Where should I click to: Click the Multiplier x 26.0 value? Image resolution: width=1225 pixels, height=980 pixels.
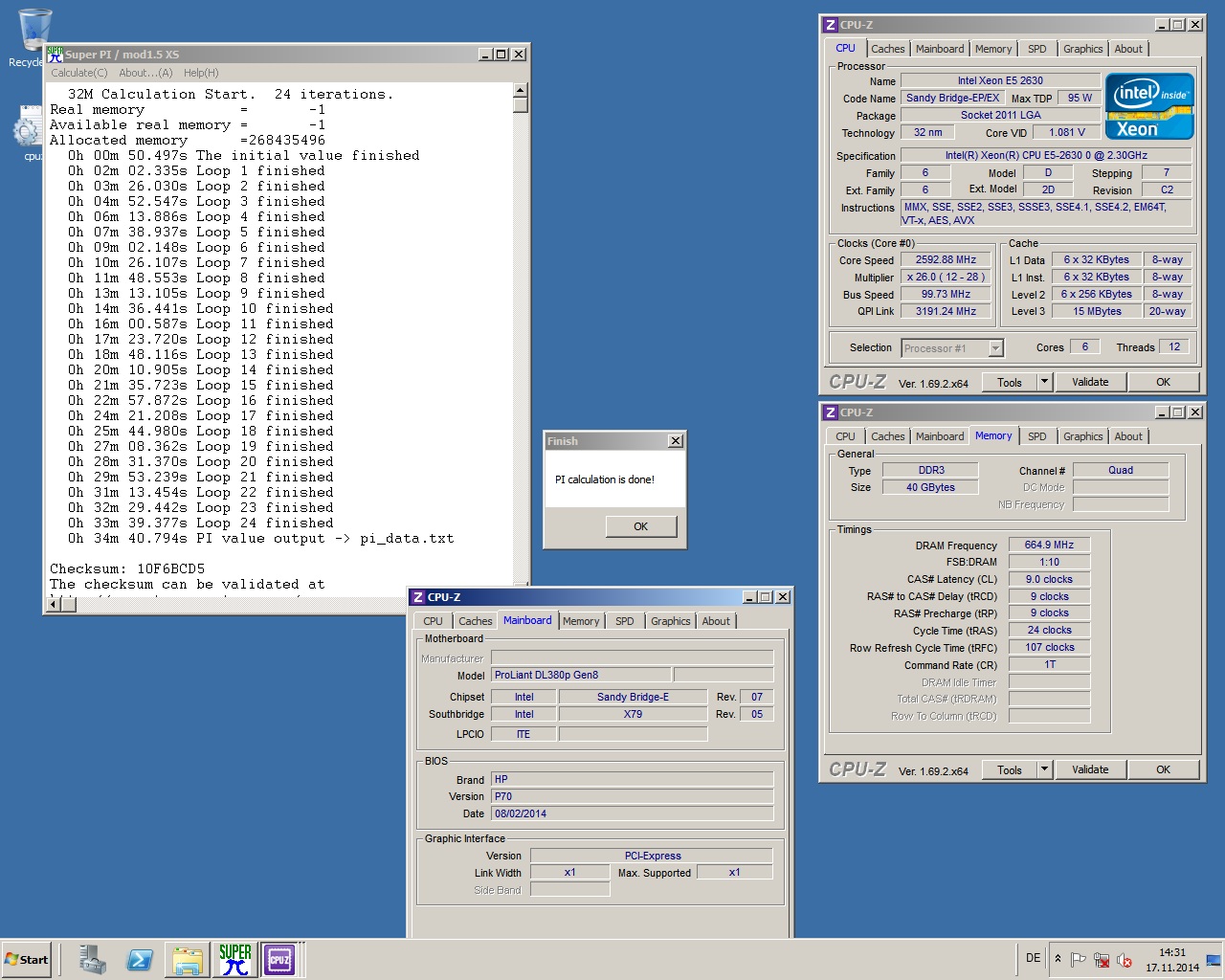(946, 277)
